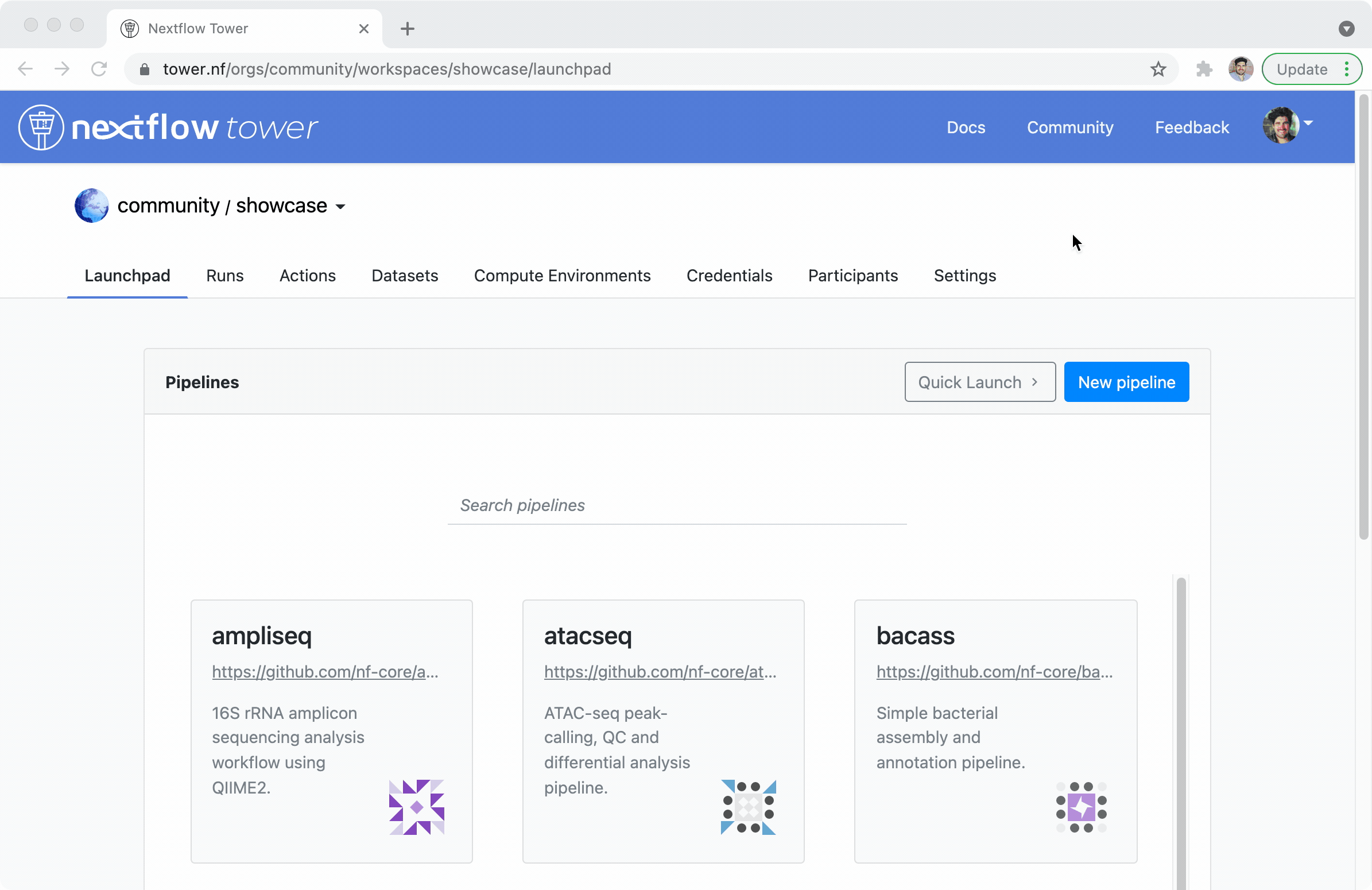This screenshot has height=890, width=1372.
Task: Click the bacass pipeline pattern icon
Action: (1081, 806)
